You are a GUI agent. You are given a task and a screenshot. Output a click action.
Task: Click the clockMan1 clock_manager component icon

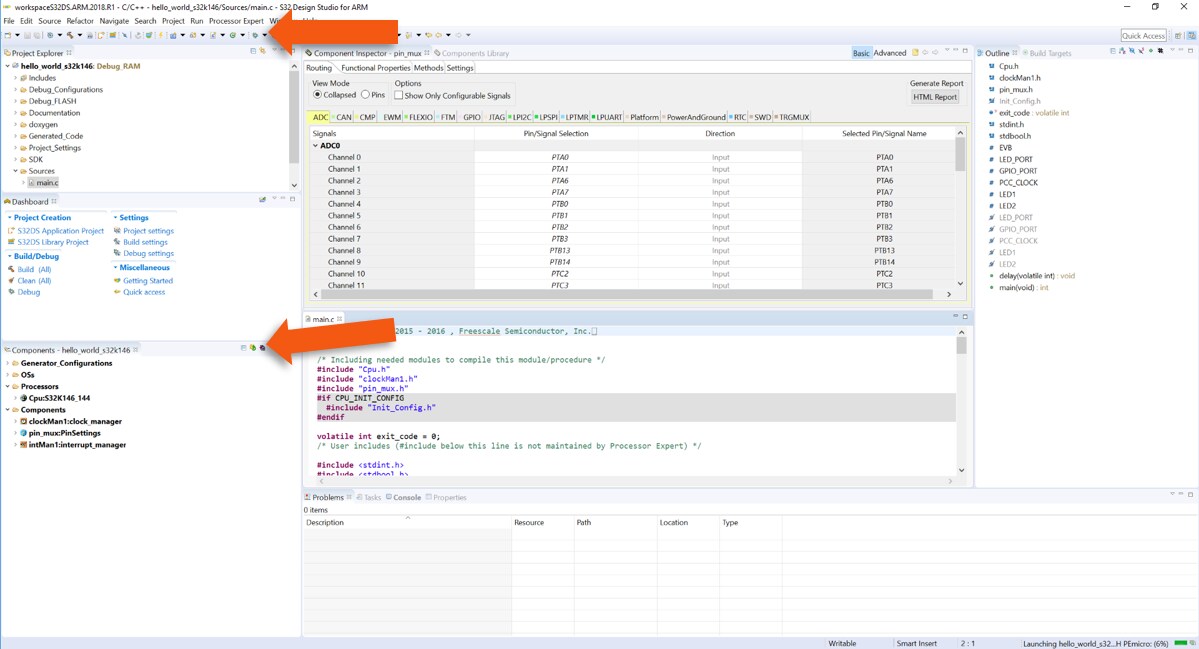tap(23, 422)
